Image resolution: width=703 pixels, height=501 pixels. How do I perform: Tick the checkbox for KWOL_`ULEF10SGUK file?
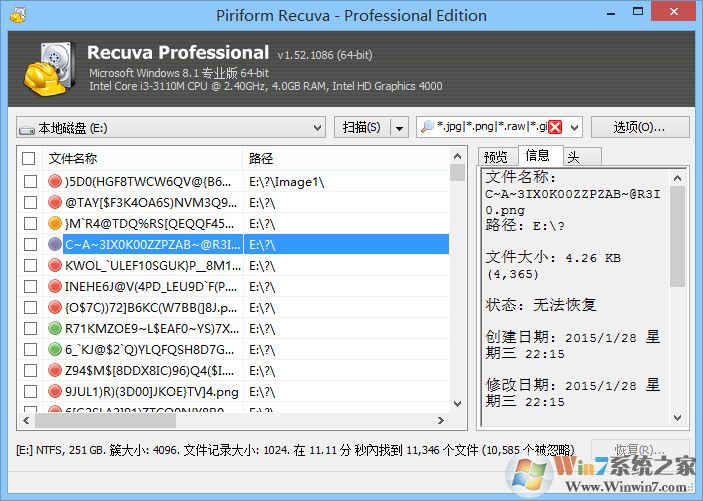click(29, 265)
